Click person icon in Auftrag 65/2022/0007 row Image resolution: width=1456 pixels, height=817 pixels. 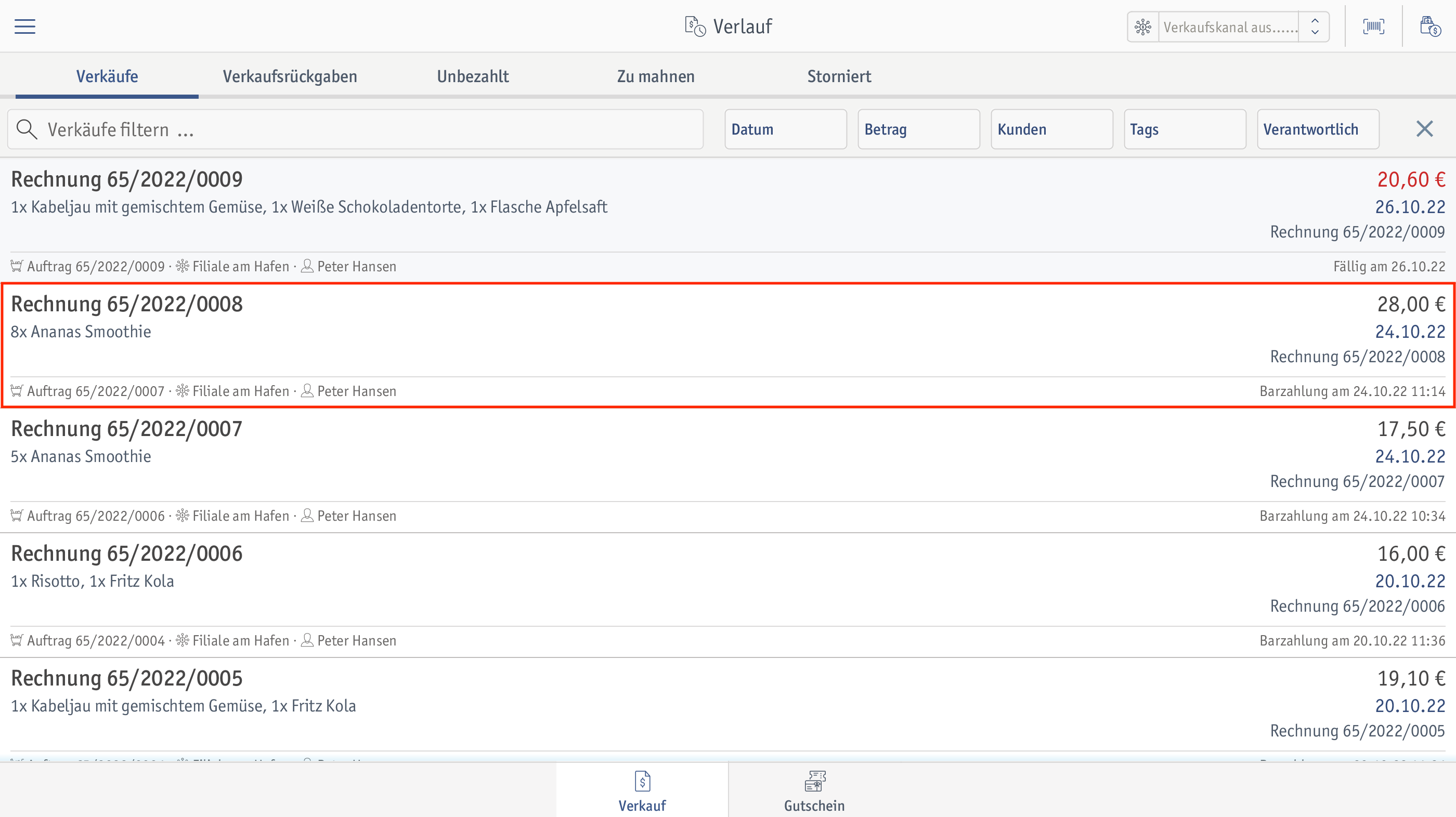pyautogui.click(x=307, y=390)
